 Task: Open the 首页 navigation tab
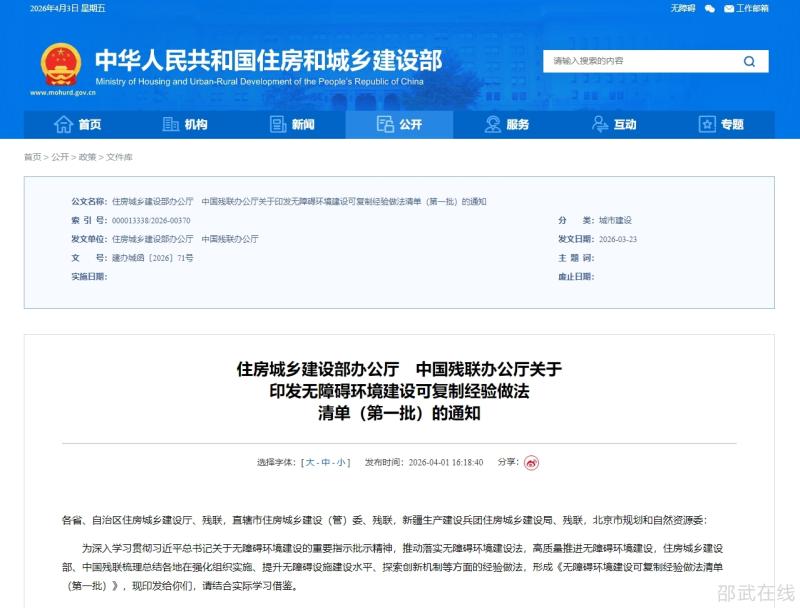(78, 124)
